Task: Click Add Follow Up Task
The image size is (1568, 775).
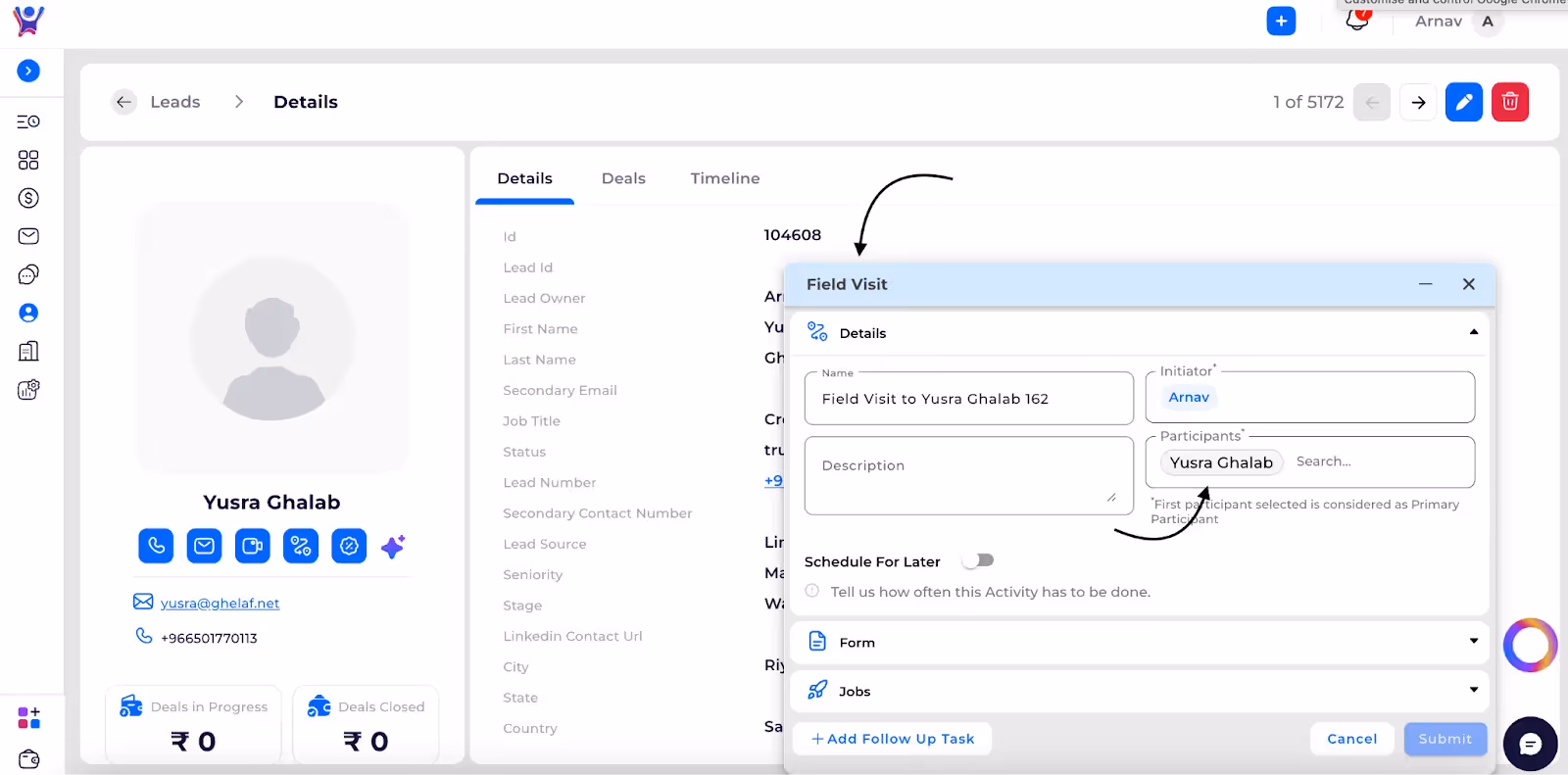Action: point(893,739)
